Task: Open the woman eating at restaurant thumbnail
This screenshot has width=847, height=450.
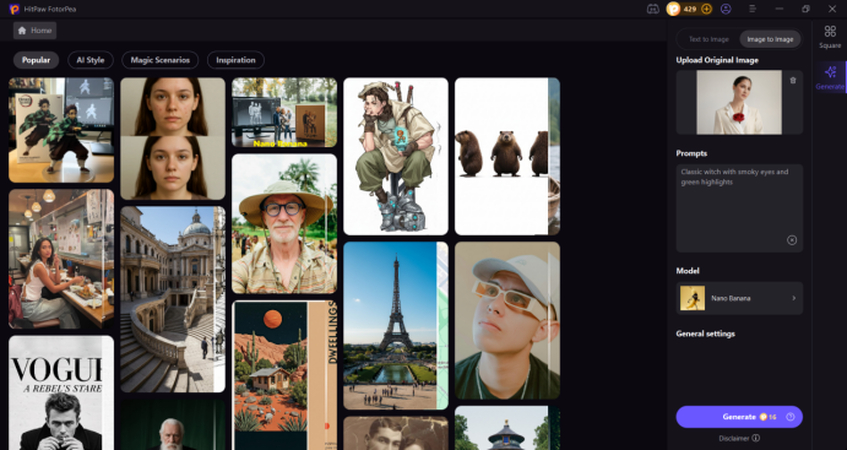Action: [61, 259]
